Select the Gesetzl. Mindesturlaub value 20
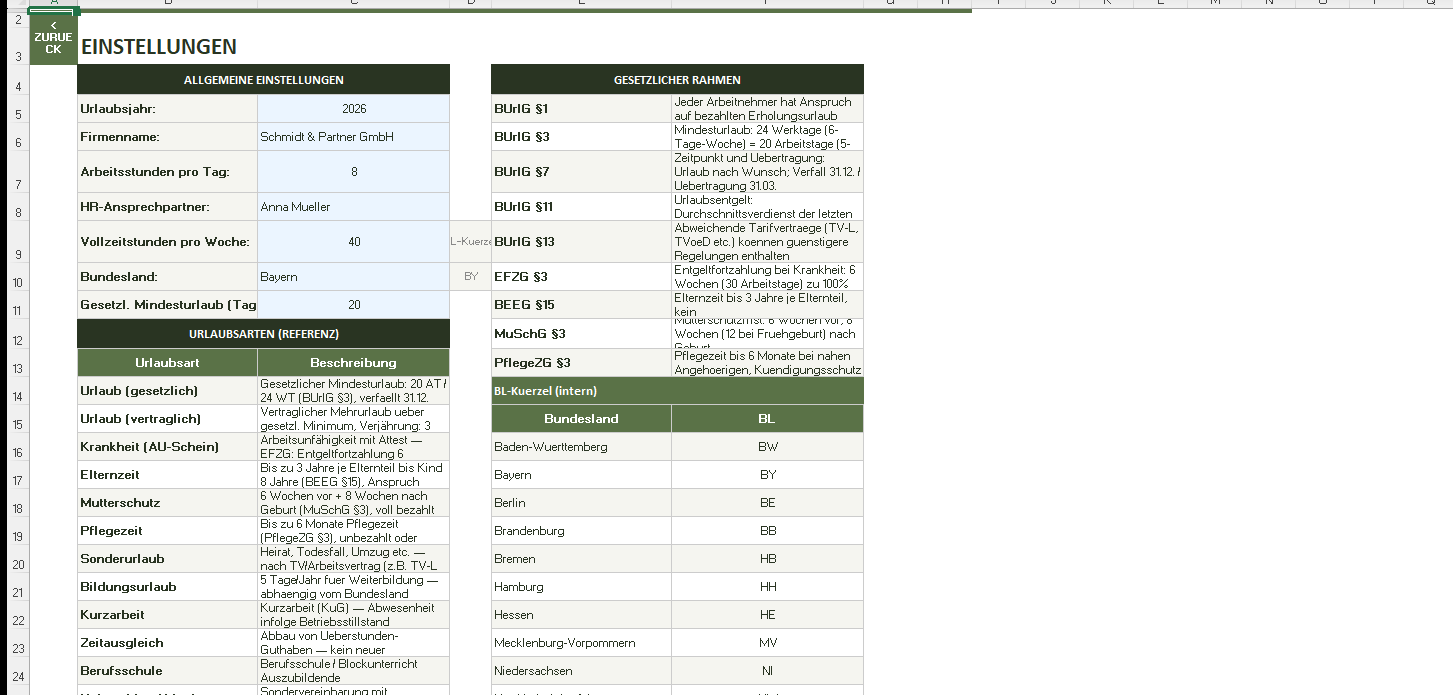Image resolution: width=1453 pixels, height=695 pixels. [353, 305]
